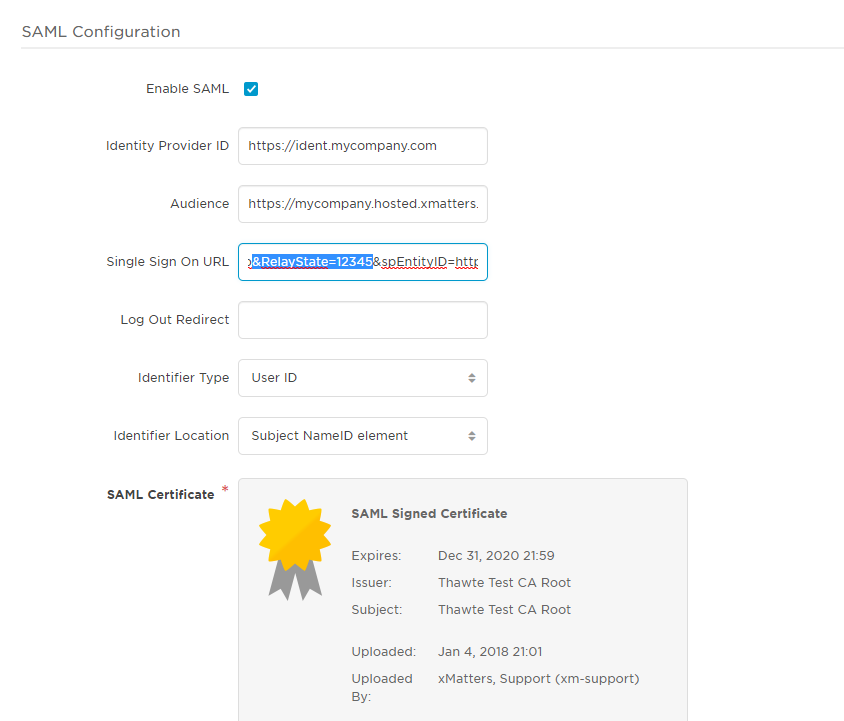
Task: Select the Subject value Thawte Test CA Root
Action: [504, 610]
